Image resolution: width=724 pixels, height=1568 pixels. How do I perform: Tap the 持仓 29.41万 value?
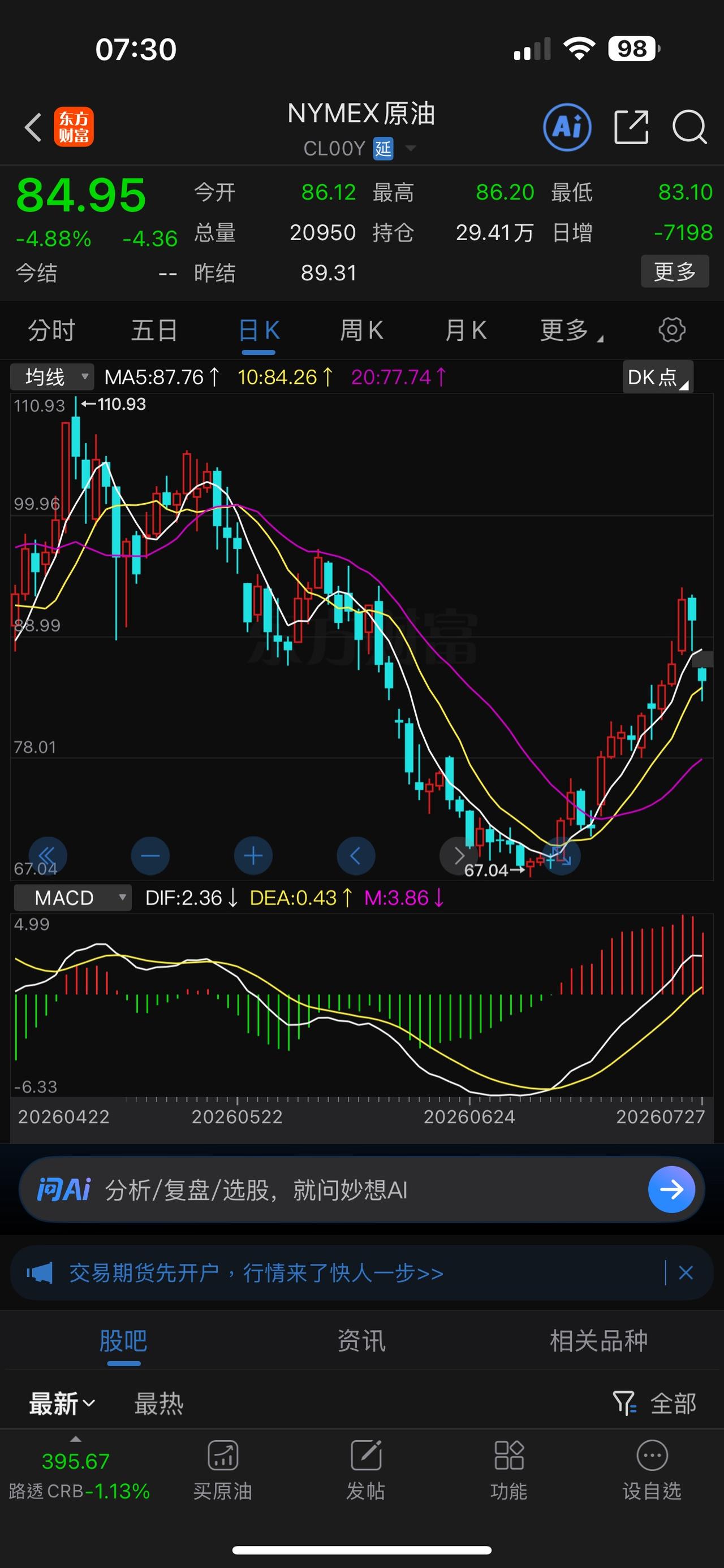[x=495, y=232]
